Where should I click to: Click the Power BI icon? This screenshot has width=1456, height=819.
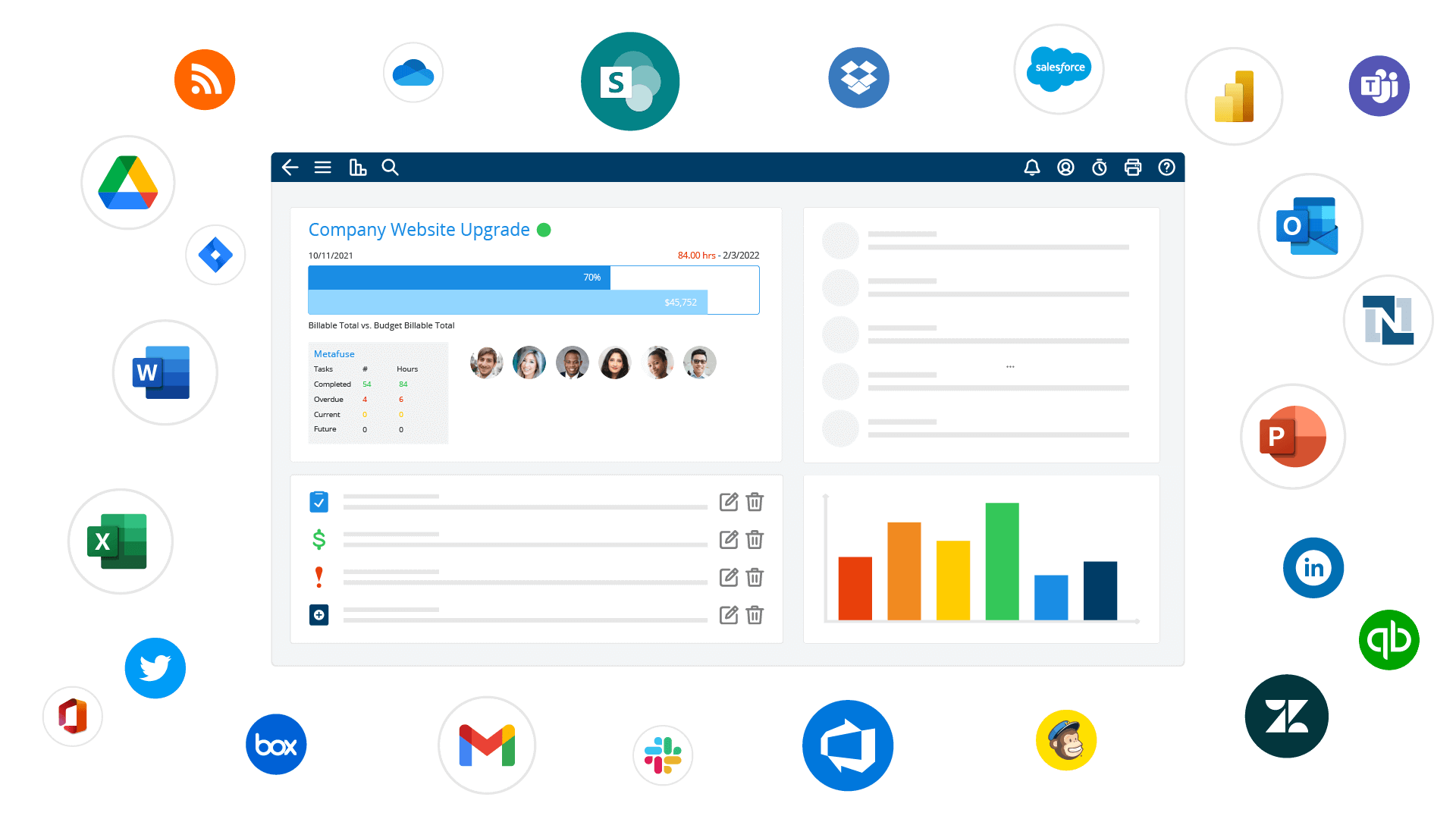point(1234,96)
